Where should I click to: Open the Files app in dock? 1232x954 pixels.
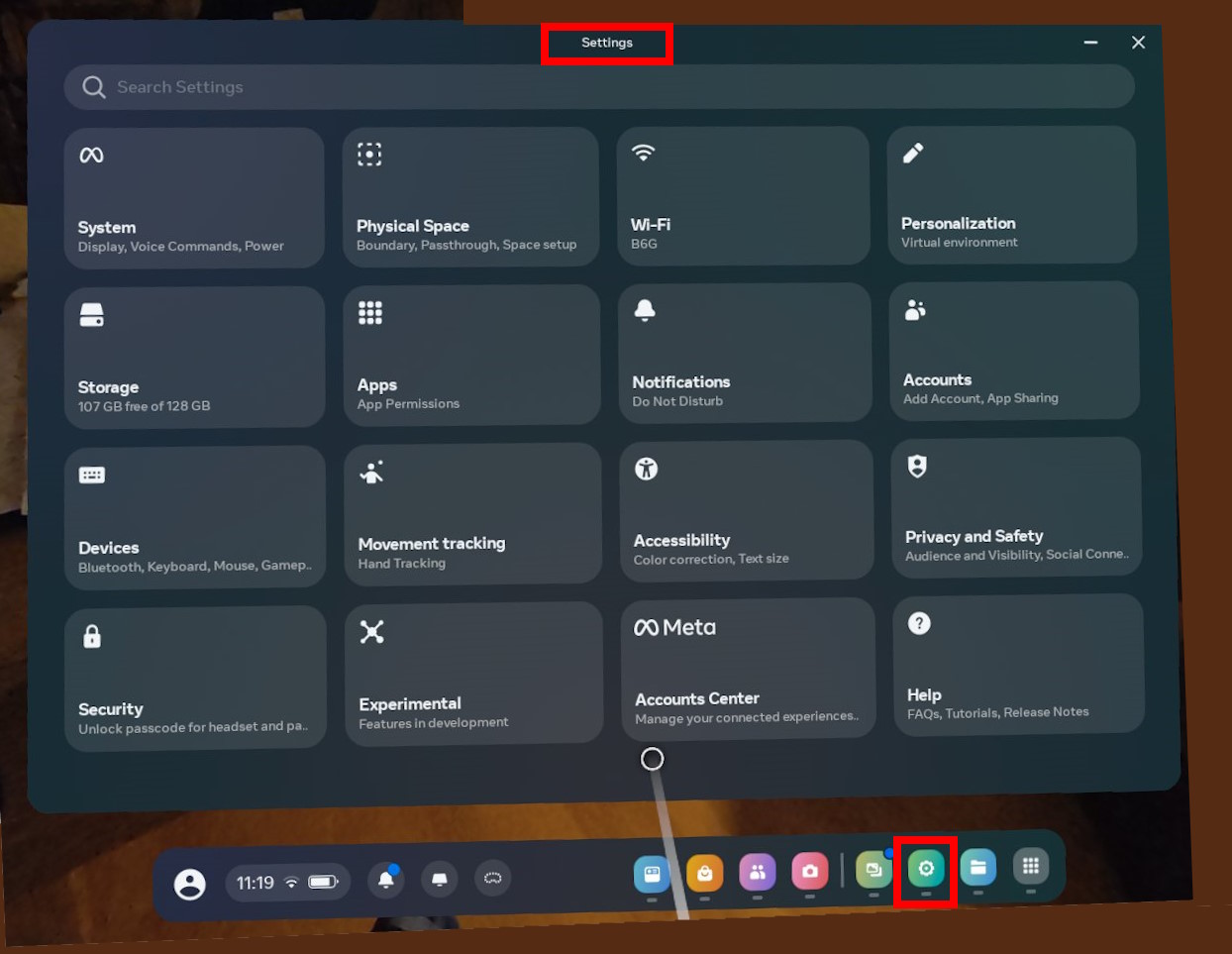pos(977,868)
